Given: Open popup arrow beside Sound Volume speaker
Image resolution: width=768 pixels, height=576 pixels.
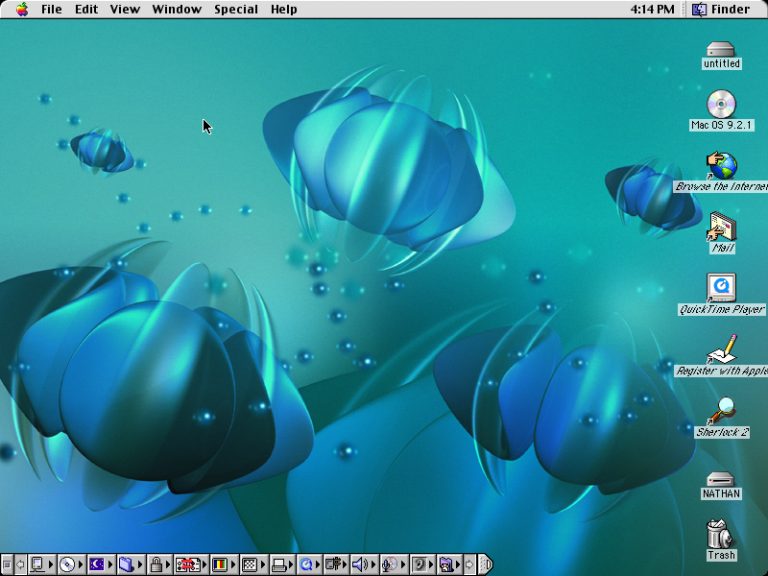Looking at the screenshot, I should click(x=374, y=564).
